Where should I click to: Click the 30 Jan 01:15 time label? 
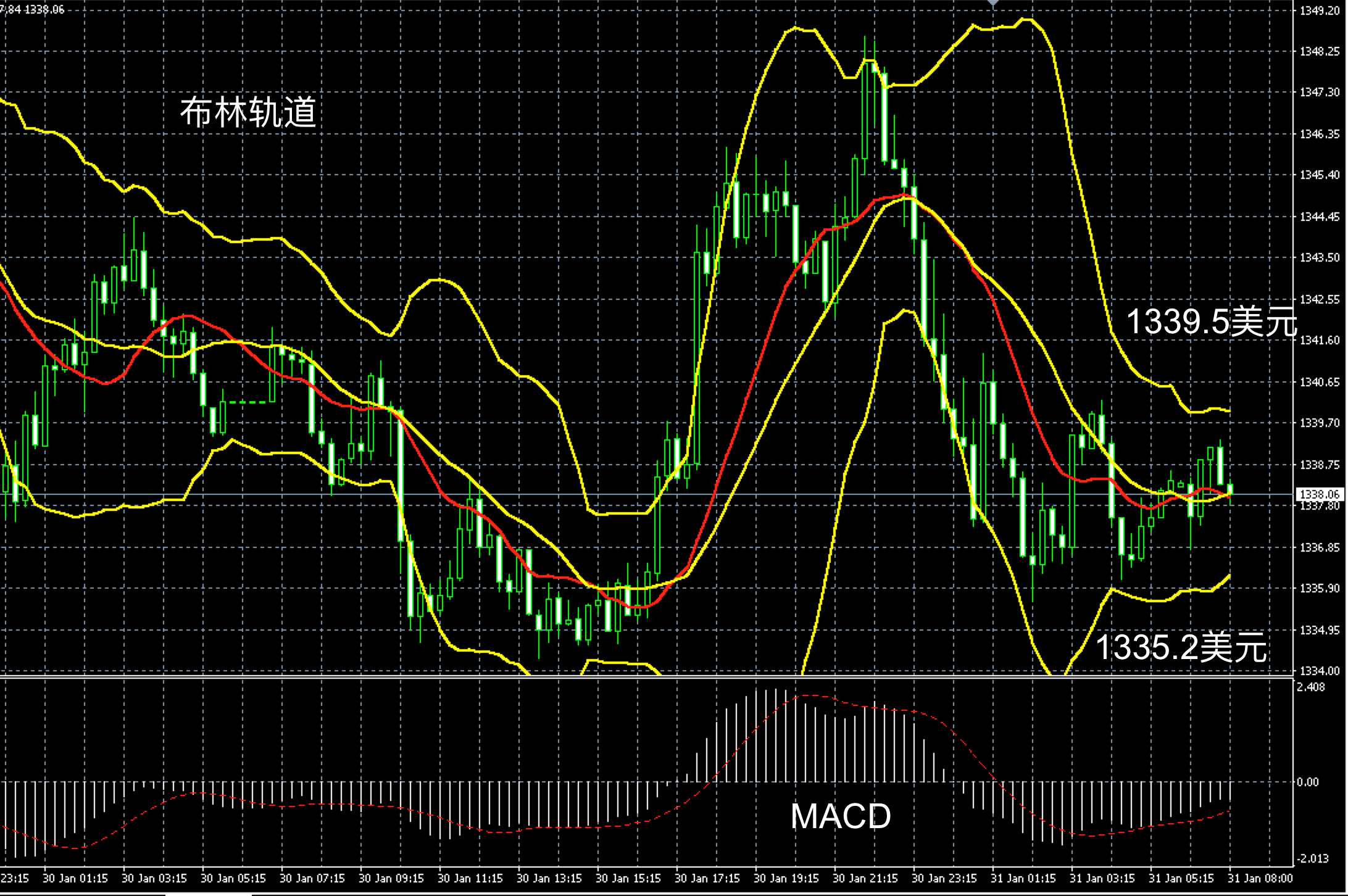(x=75, y=878)
